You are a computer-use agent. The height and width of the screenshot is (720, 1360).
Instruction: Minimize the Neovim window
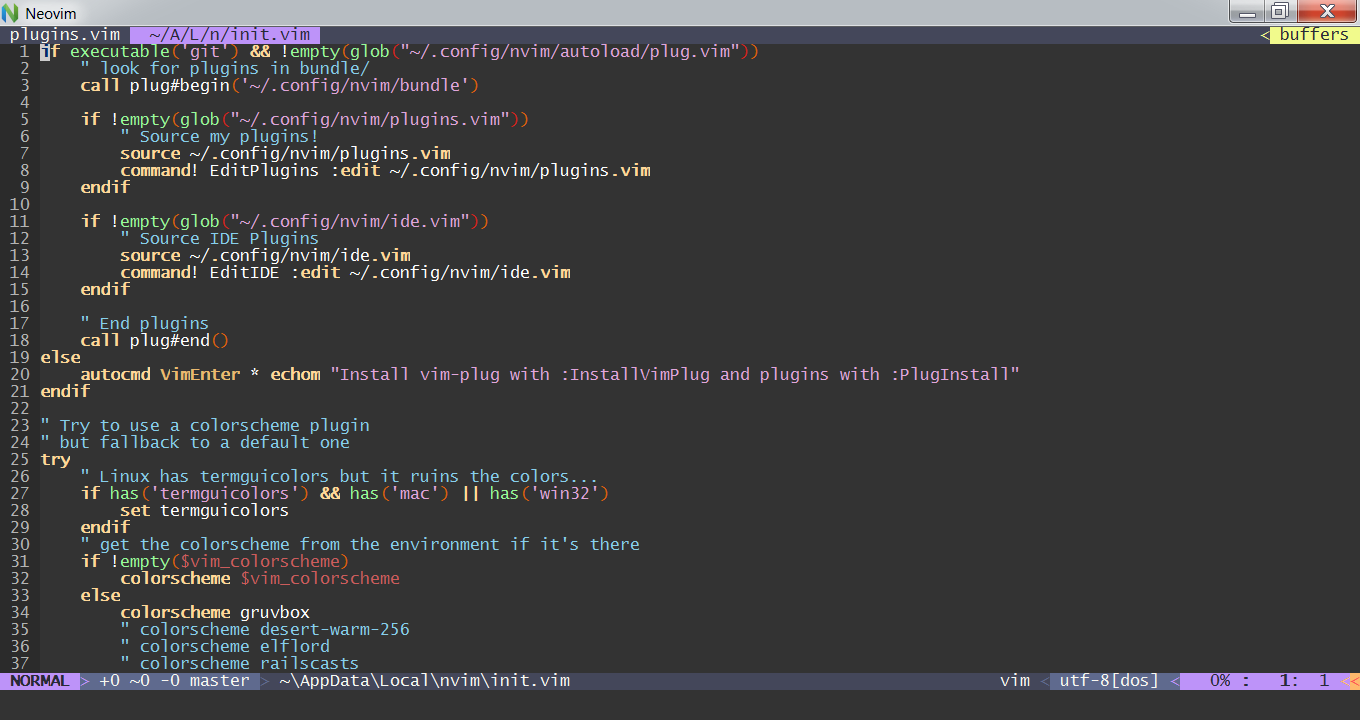(1245, 12)
